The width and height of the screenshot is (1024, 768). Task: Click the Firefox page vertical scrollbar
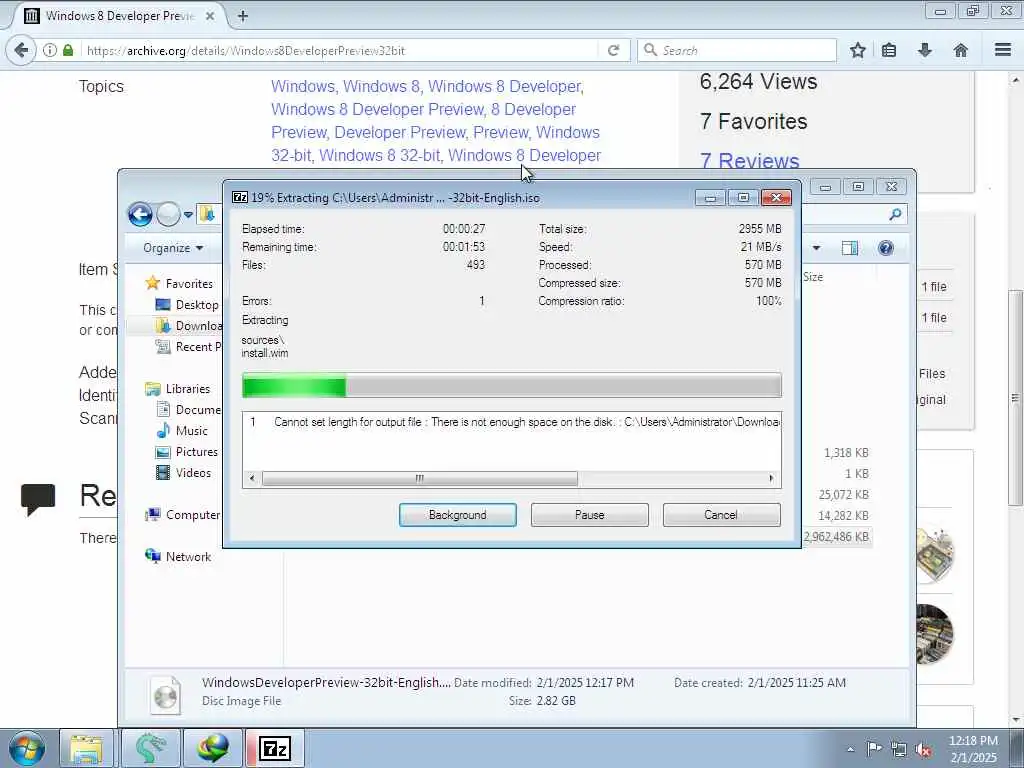click(1015, 398)
